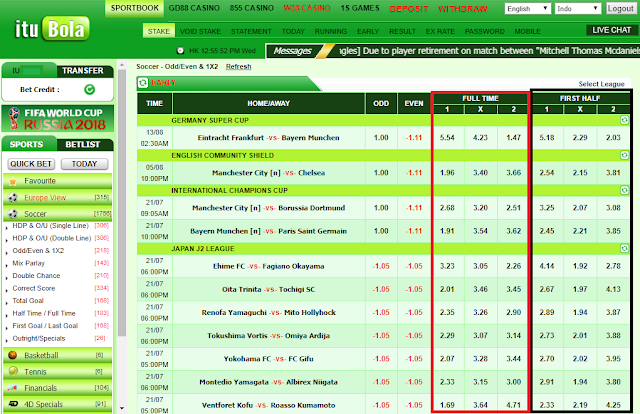Refresh Japan J2 League odds
Viewport: 640px width, 414px height.
point(624,248)
